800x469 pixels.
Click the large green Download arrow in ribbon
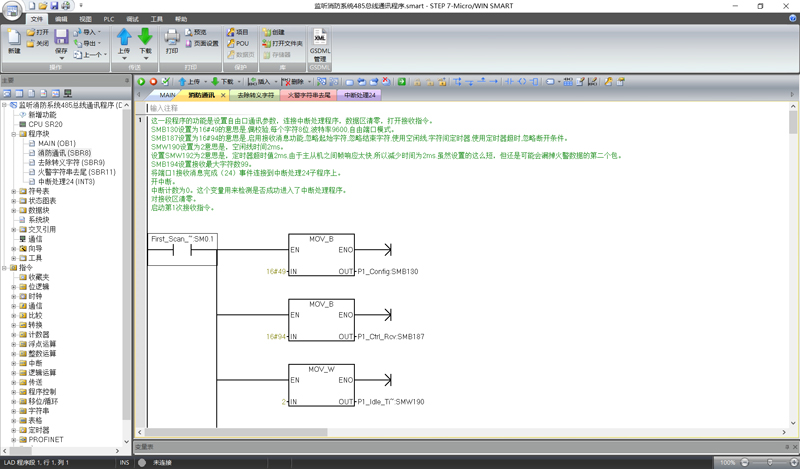click(x=145, y=37)
